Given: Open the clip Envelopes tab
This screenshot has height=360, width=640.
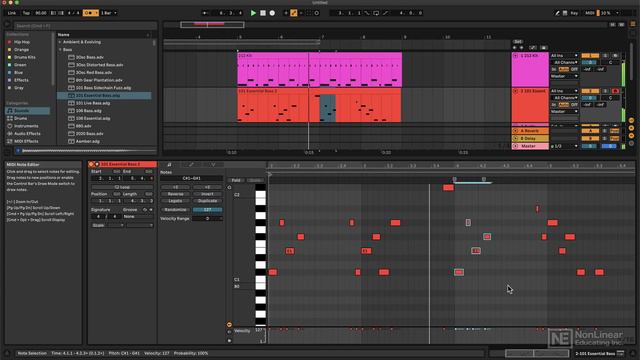Looking at the screenshot, I should click(x=191, y=165).
